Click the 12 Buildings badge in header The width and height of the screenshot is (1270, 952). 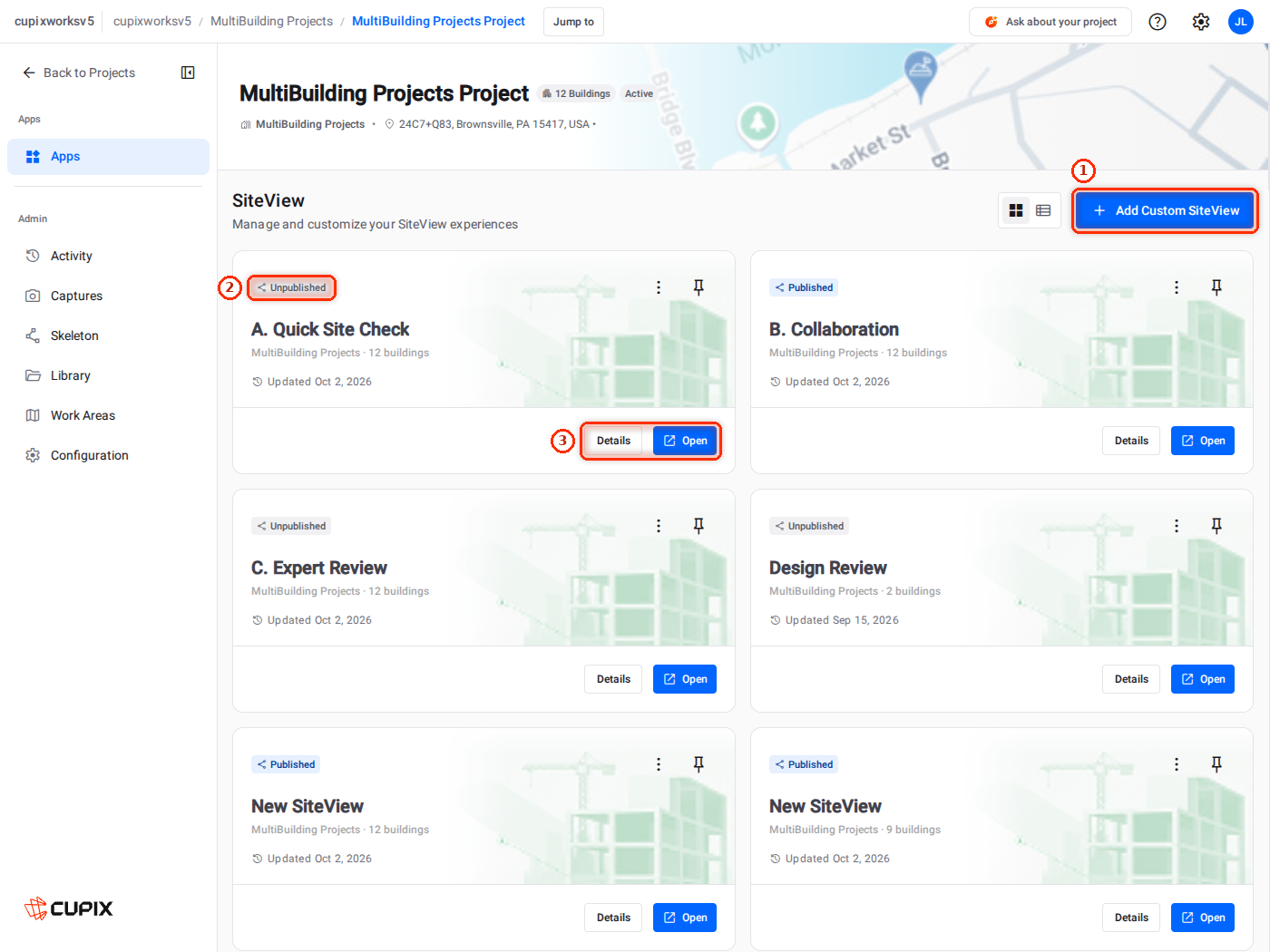576,93
